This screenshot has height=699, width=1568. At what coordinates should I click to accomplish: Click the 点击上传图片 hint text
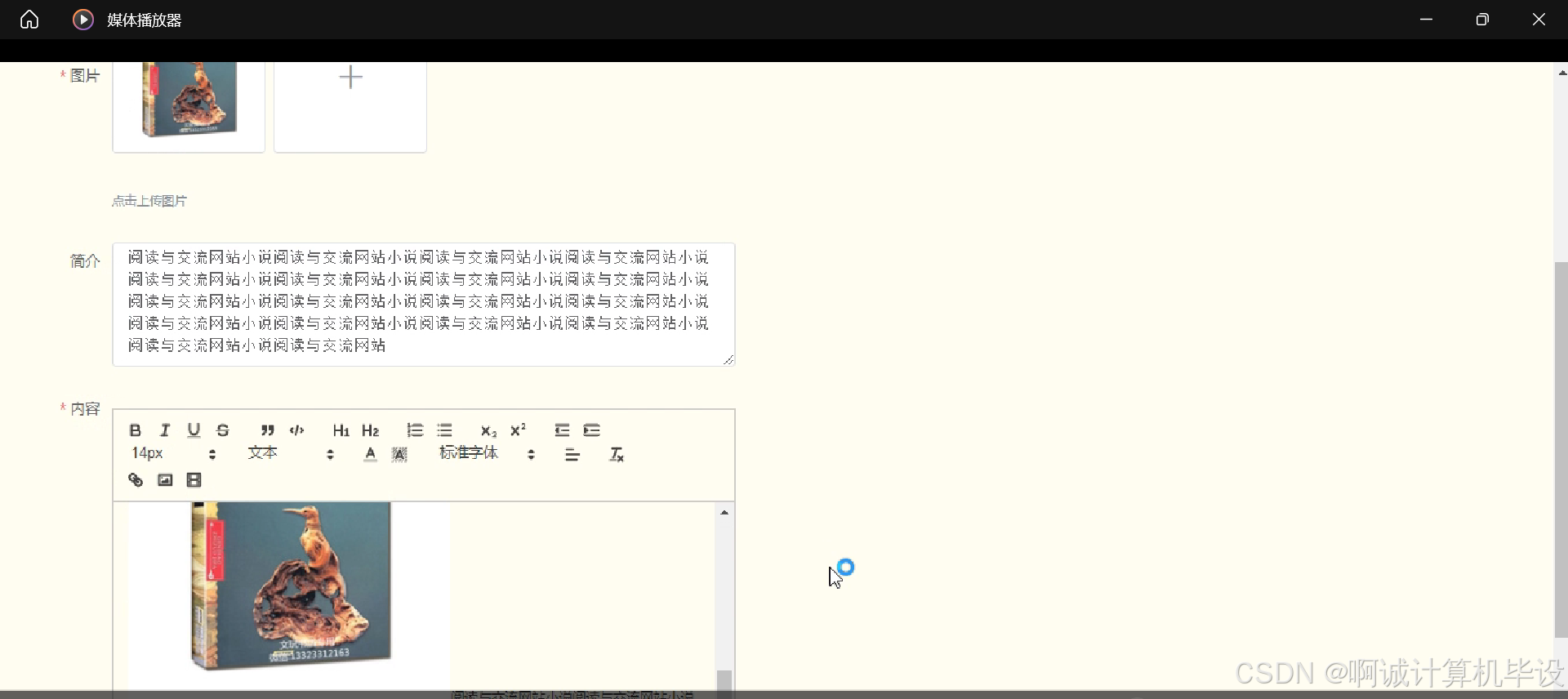[x=149, y=201]
